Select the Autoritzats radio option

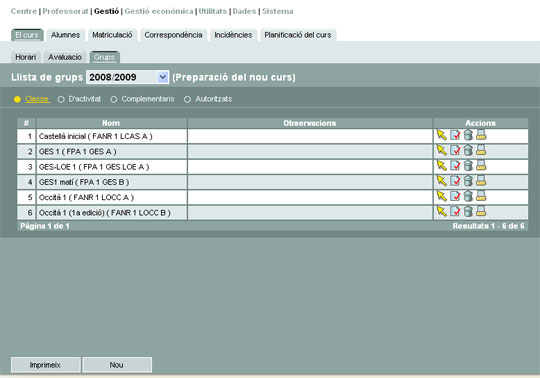[x=187, y=99]
